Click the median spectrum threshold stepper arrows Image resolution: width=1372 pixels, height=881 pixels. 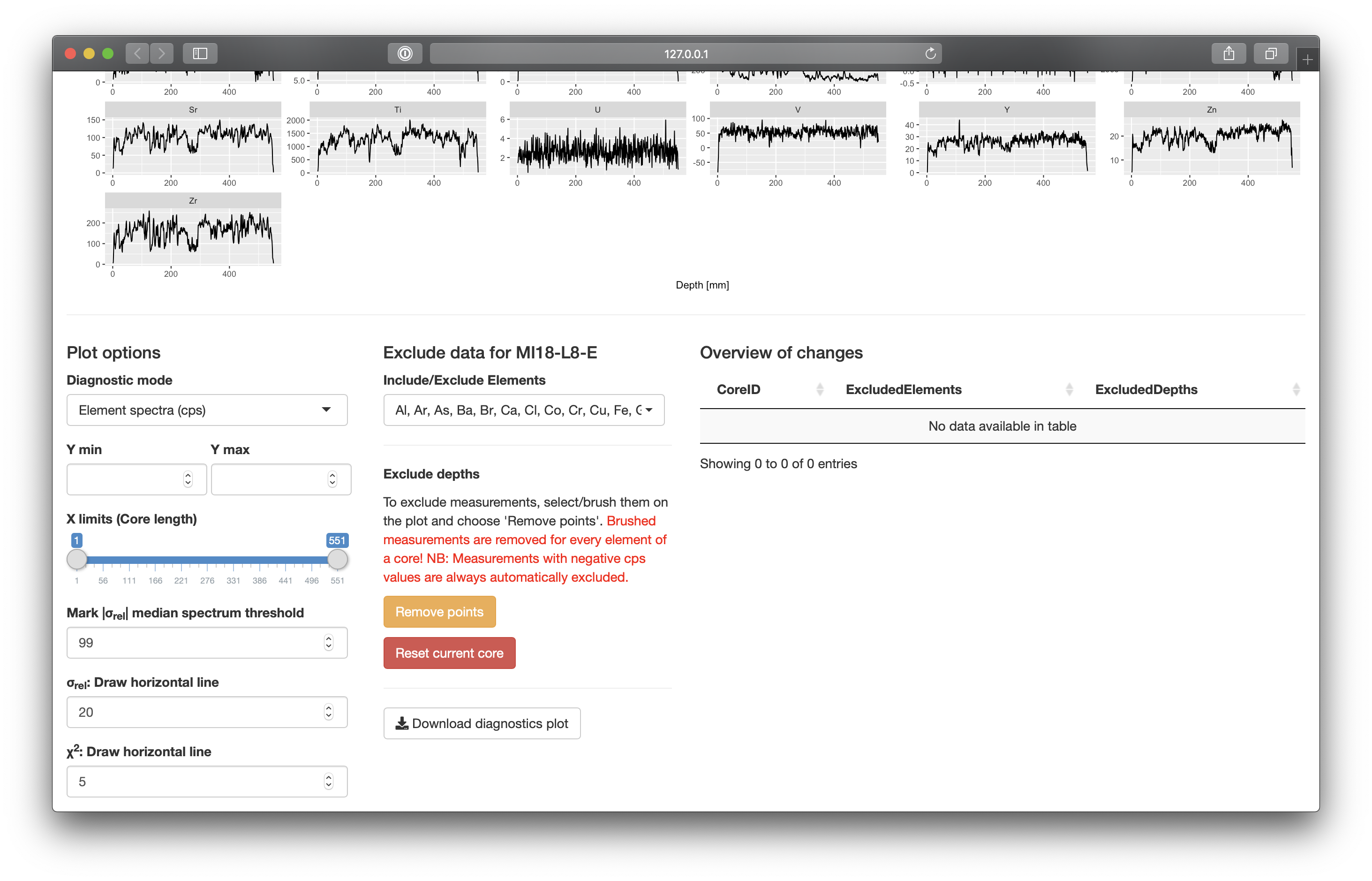[329, 643]
